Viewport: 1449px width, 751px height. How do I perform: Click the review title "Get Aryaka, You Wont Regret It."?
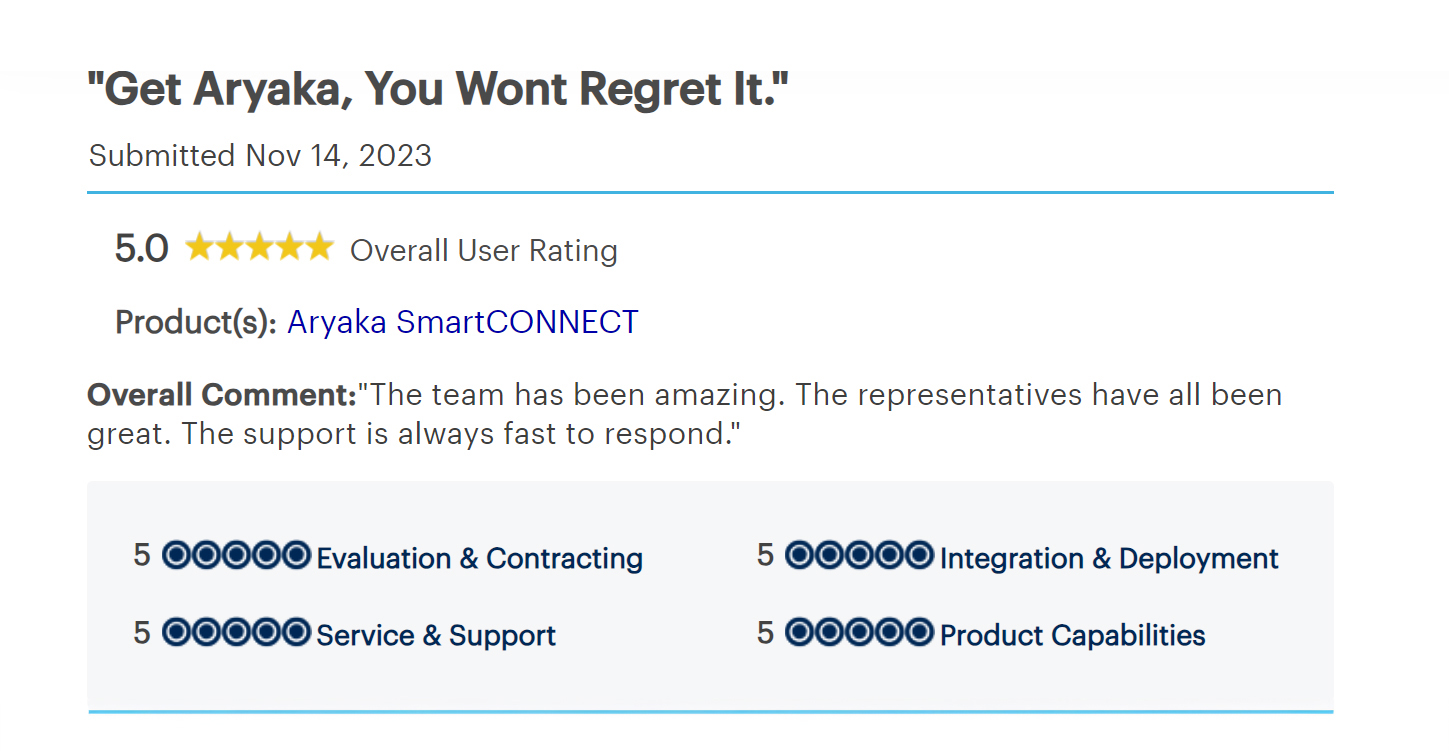coord(438,90)
